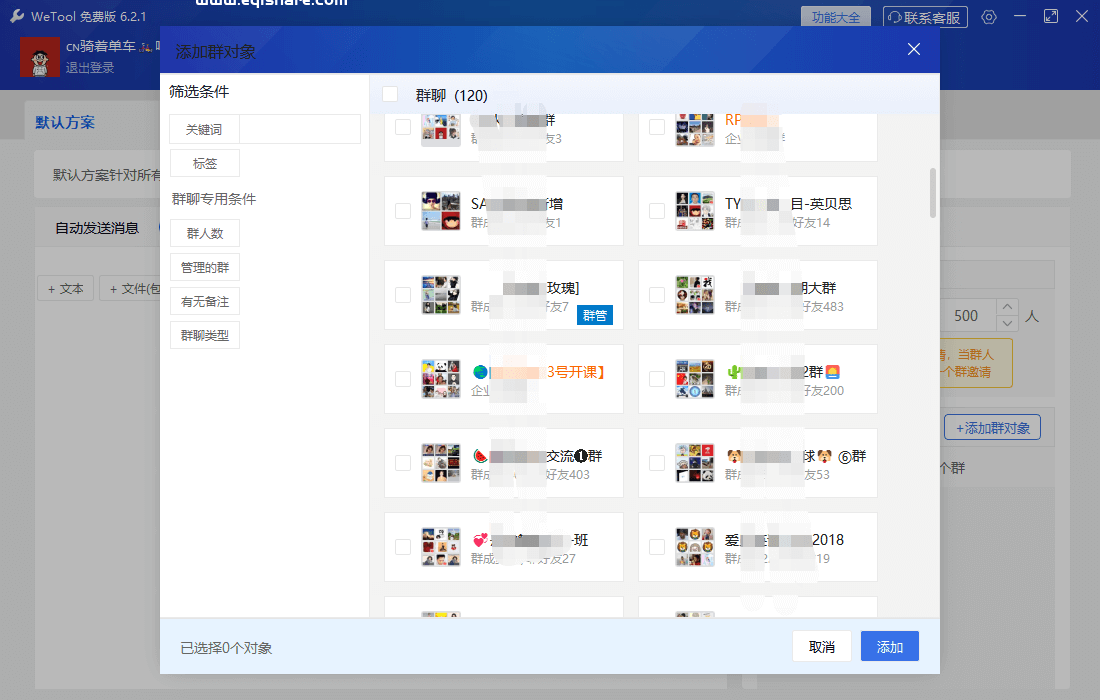Check the select-all 群聊 (120) checkbox
This screenshot has height=700, width=1100.
click(x=390, y=93)
